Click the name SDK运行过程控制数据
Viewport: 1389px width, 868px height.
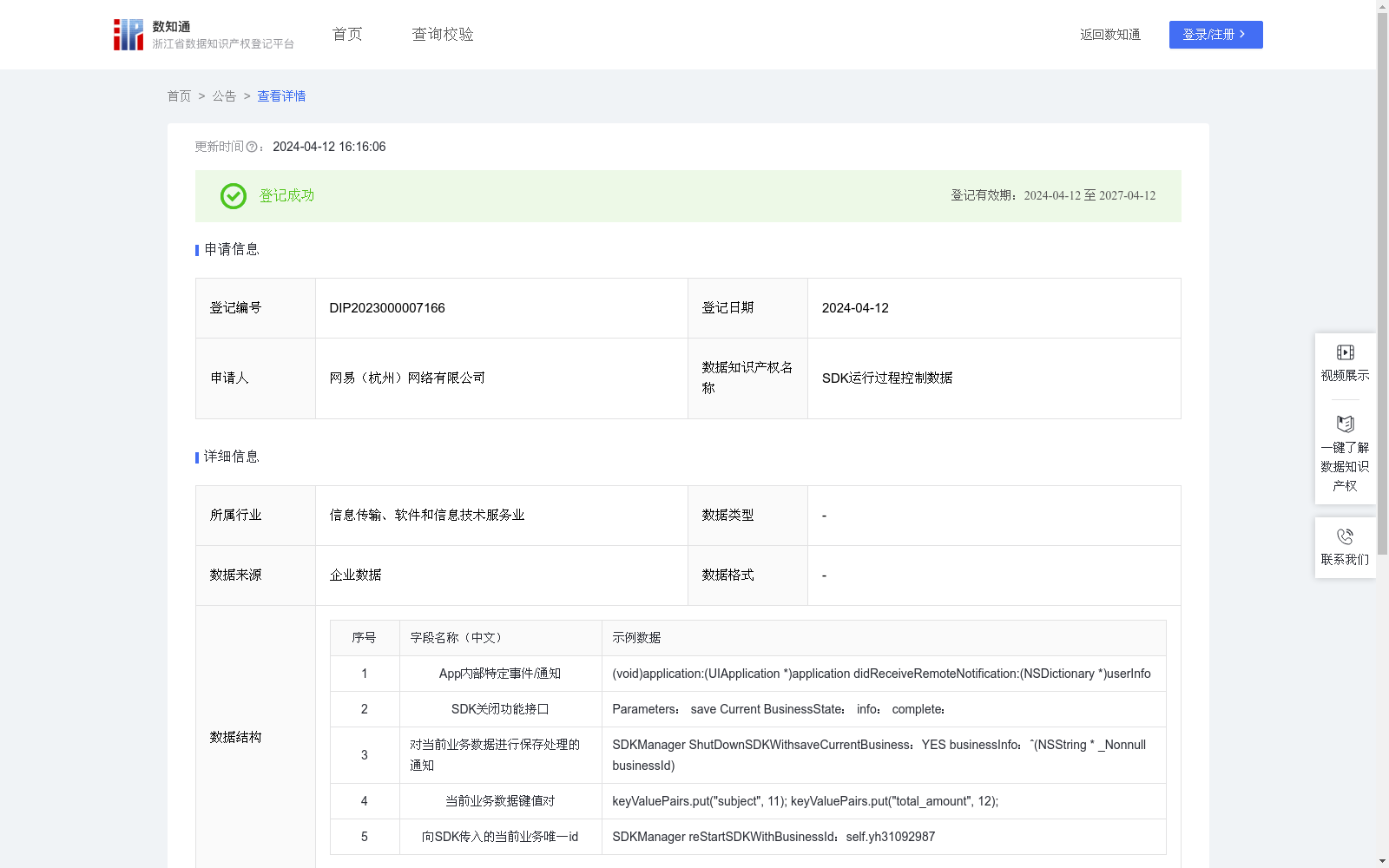tap(887, 378)
